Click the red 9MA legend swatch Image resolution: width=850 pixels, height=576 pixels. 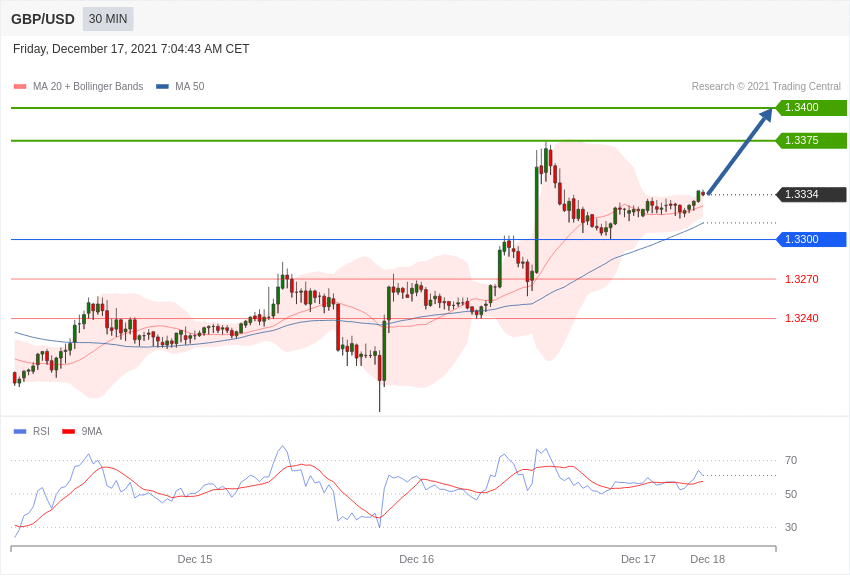(69, 432)
